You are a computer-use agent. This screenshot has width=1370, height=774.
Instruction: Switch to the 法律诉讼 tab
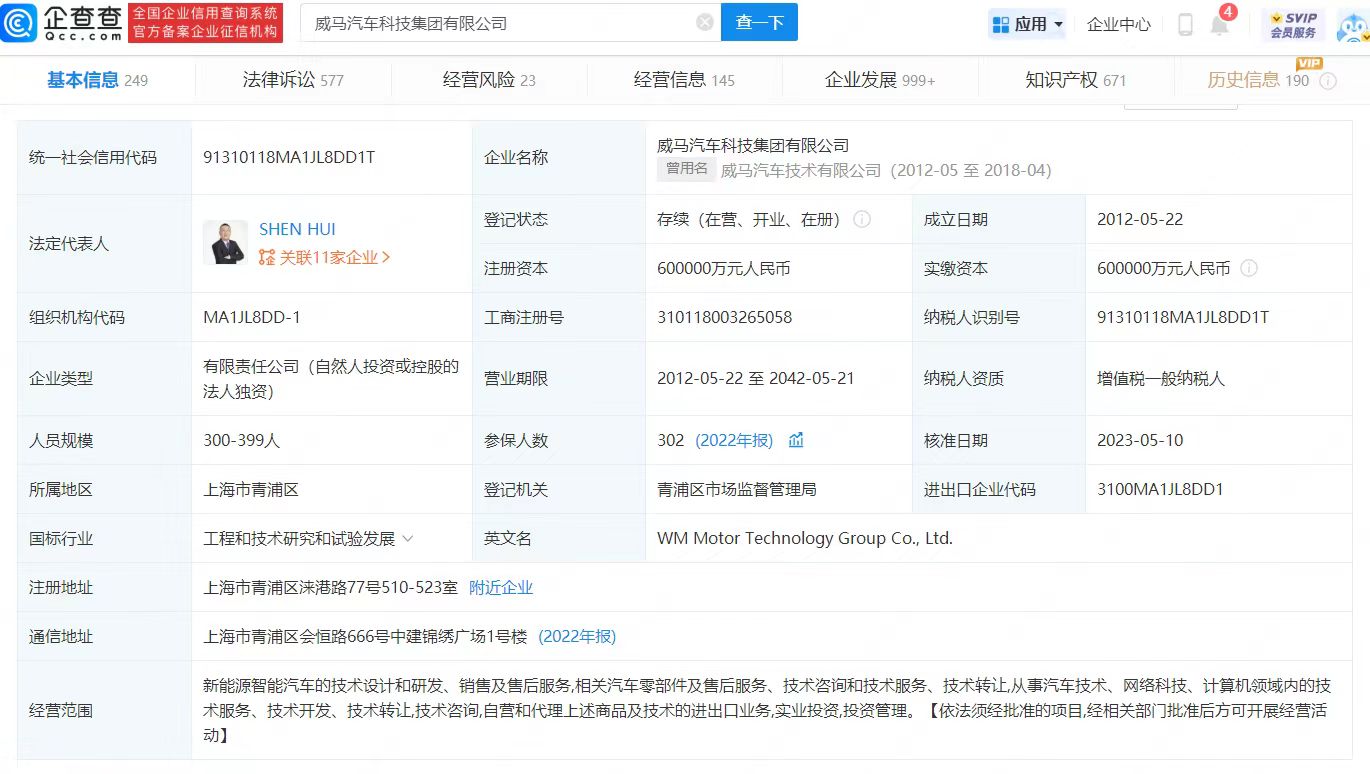[x=293, y=80]
